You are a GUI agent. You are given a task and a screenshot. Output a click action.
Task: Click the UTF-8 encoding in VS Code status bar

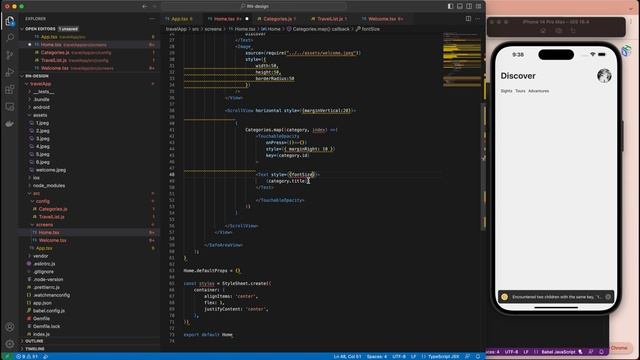[399, 356]
